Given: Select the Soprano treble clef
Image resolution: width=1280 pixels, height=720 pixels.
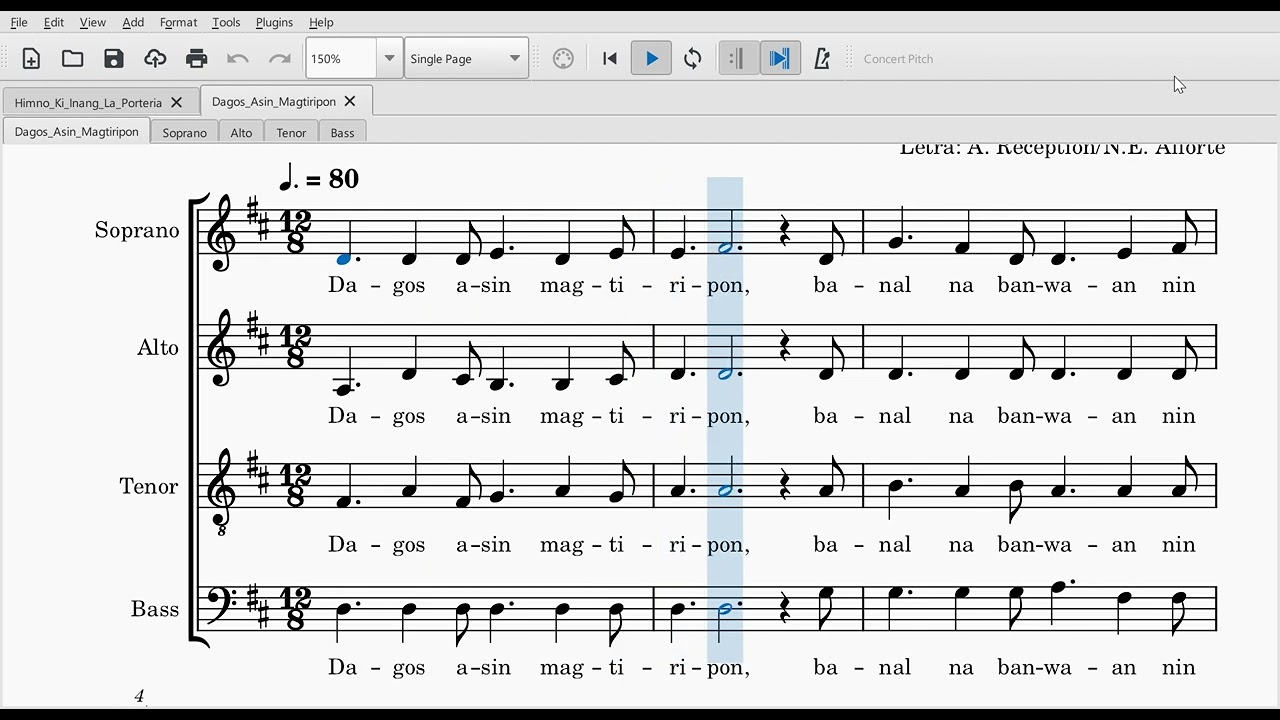Looking at the screenshot, I should [x=222, y=233].
